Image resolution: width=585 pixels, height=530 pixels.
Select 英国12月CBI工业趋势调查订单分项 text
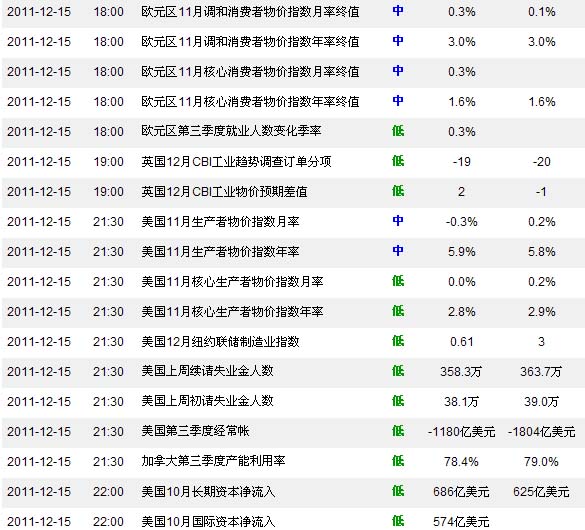[236, 161]
